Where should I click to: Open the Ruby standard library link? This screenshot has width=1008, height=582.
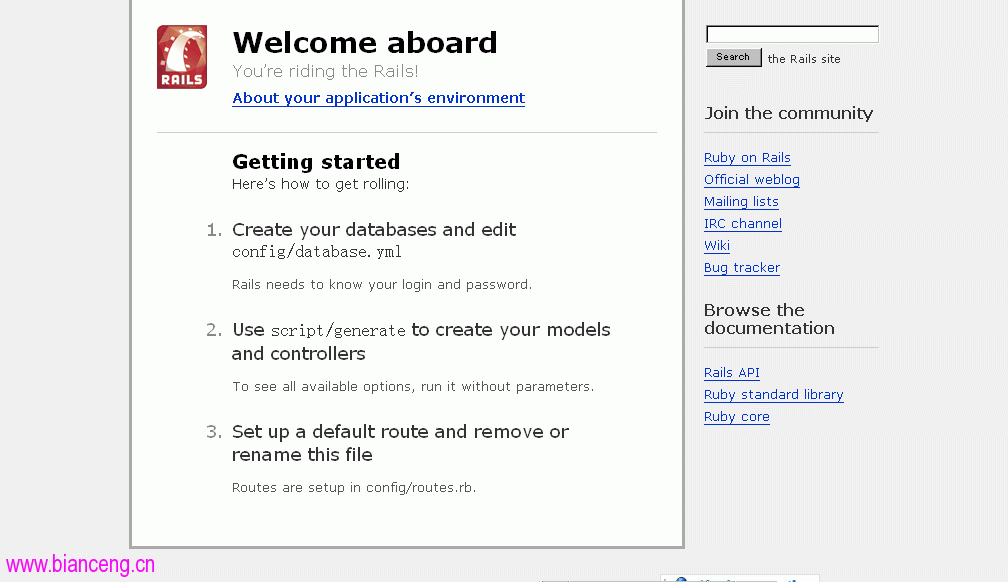773,394
